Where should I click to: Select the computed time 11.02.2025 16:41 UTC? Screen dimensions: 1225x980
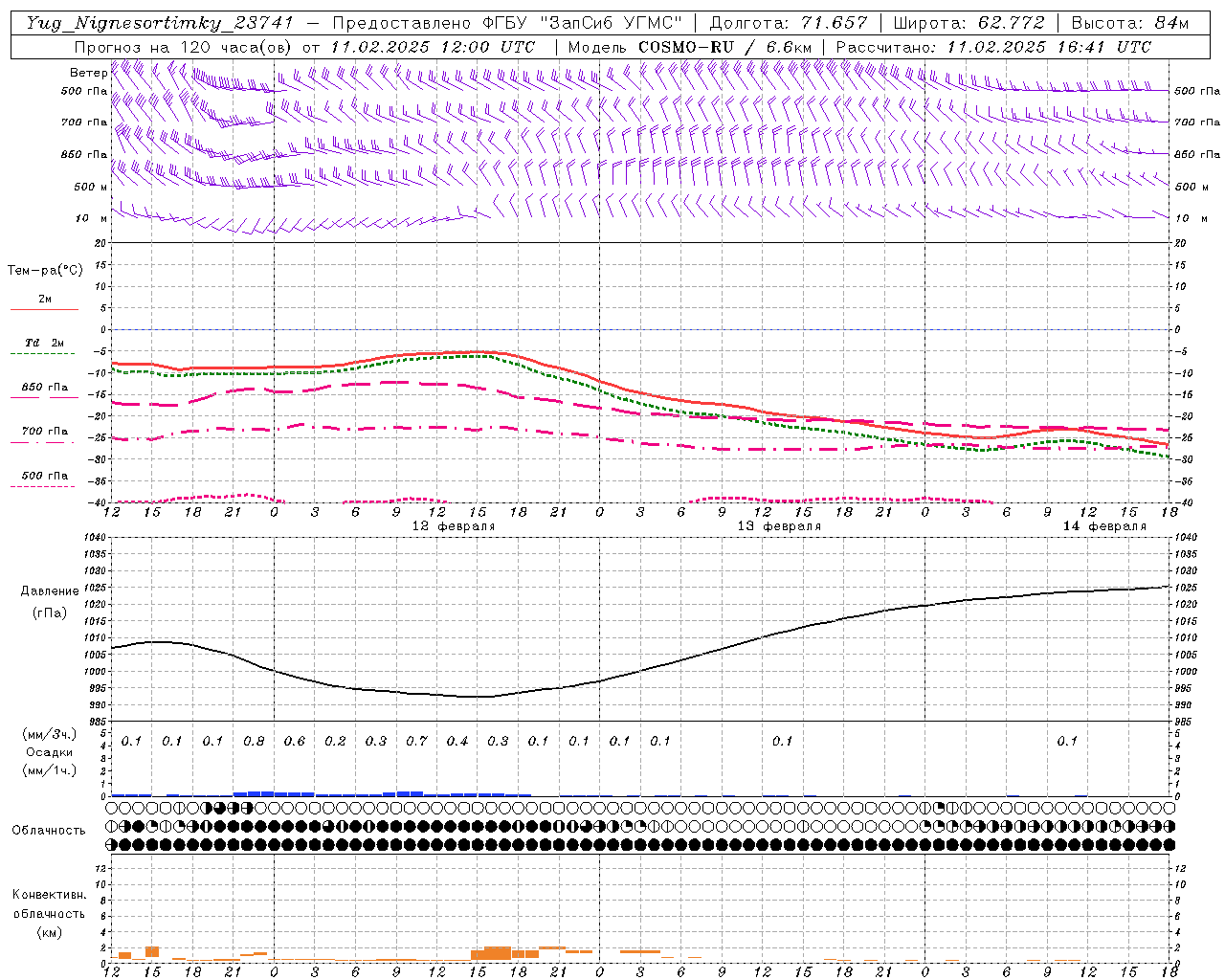(1049, 47)
